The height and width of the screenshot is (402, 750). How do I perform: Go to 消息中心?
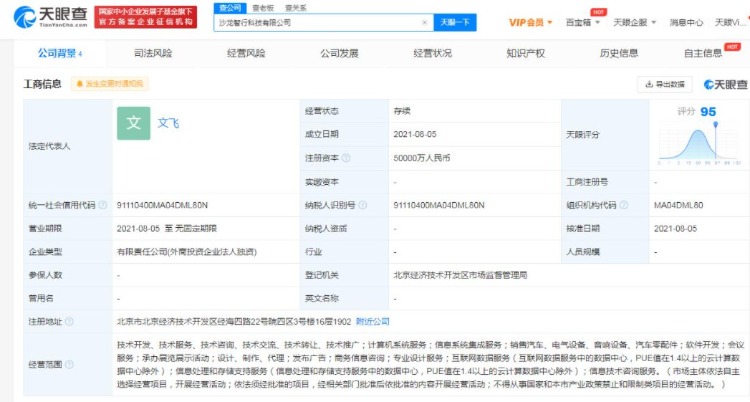tap(686, 22)
